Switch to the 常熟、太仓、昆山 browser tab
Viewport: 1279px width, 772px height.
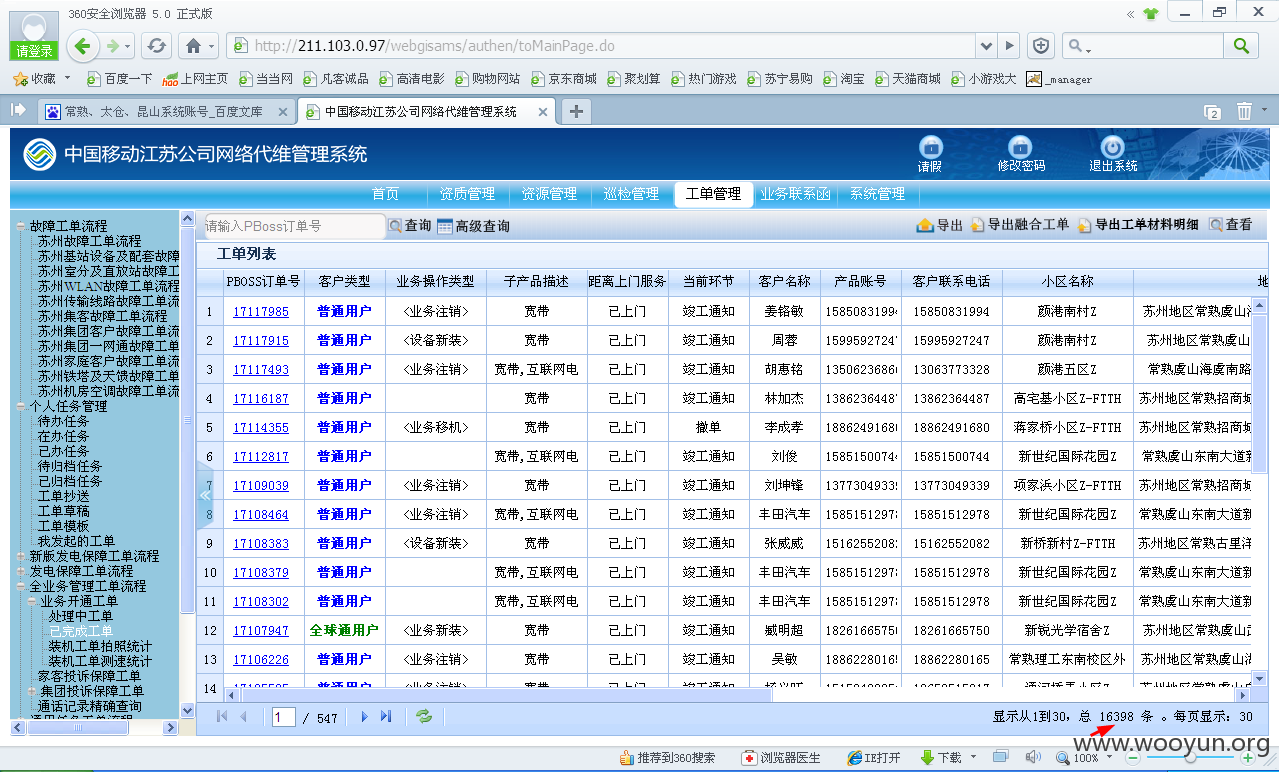pos(167,111)
